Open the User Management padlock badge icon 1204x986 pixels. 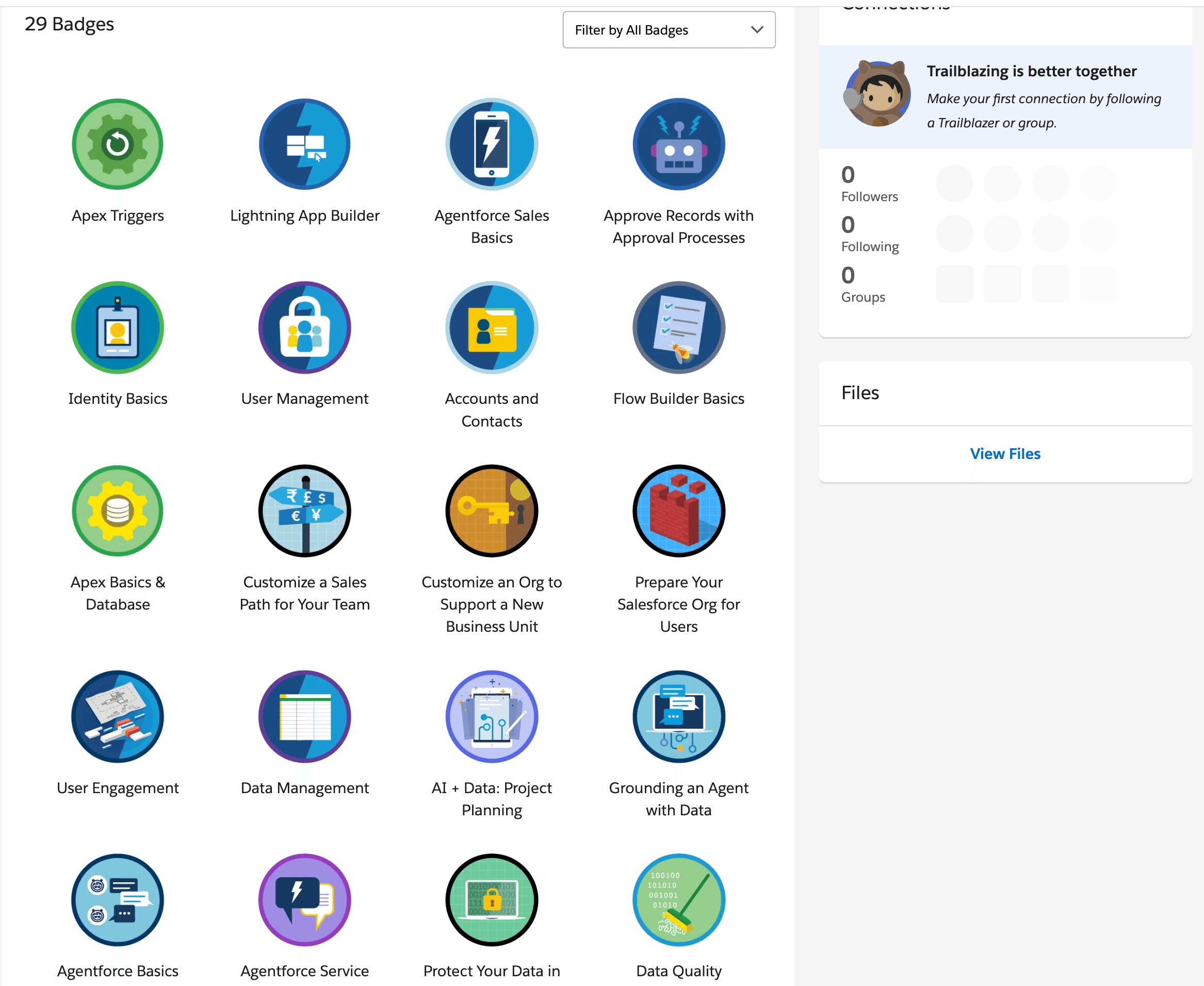(x=304, y=327)
